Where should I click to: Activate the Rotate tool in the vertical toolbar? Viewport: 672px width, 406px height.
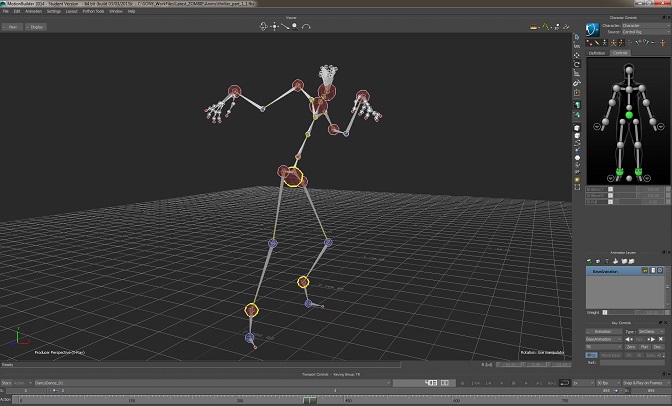tap(577, 64)
